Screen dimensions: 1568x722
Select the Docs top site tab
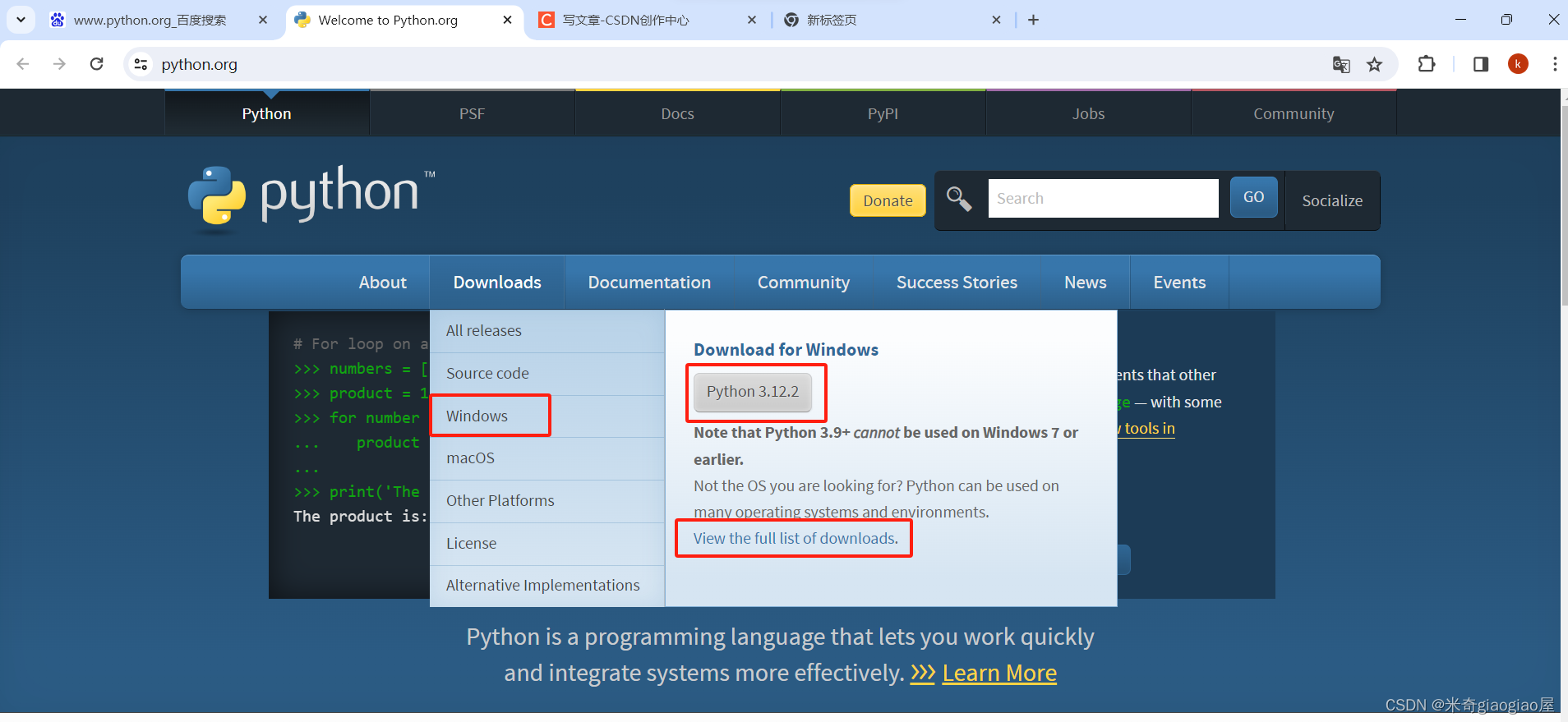point(678,113)
